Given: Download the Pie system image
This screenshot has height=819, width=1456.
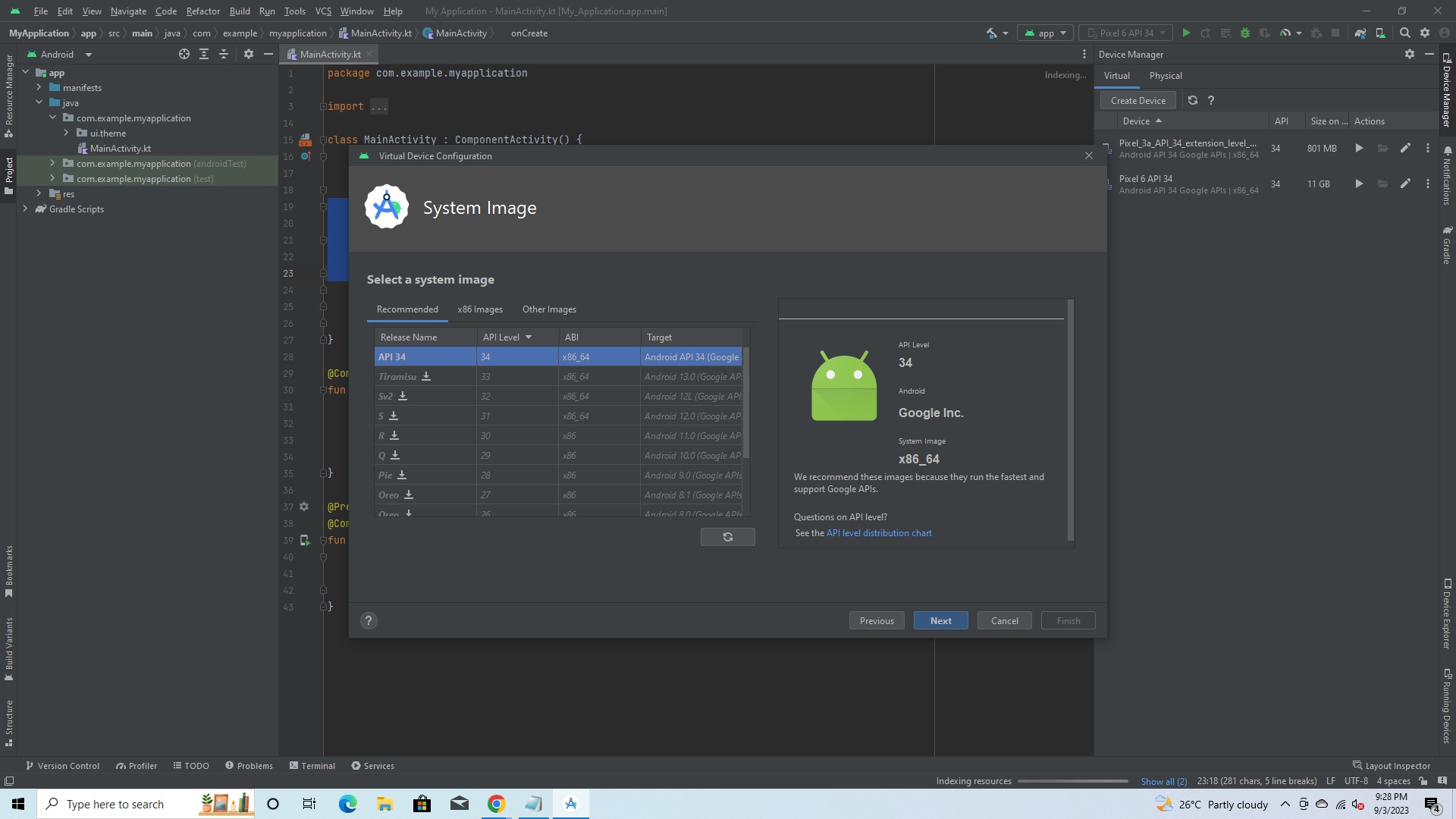Looking at the screenshot, I should (402, 475).
